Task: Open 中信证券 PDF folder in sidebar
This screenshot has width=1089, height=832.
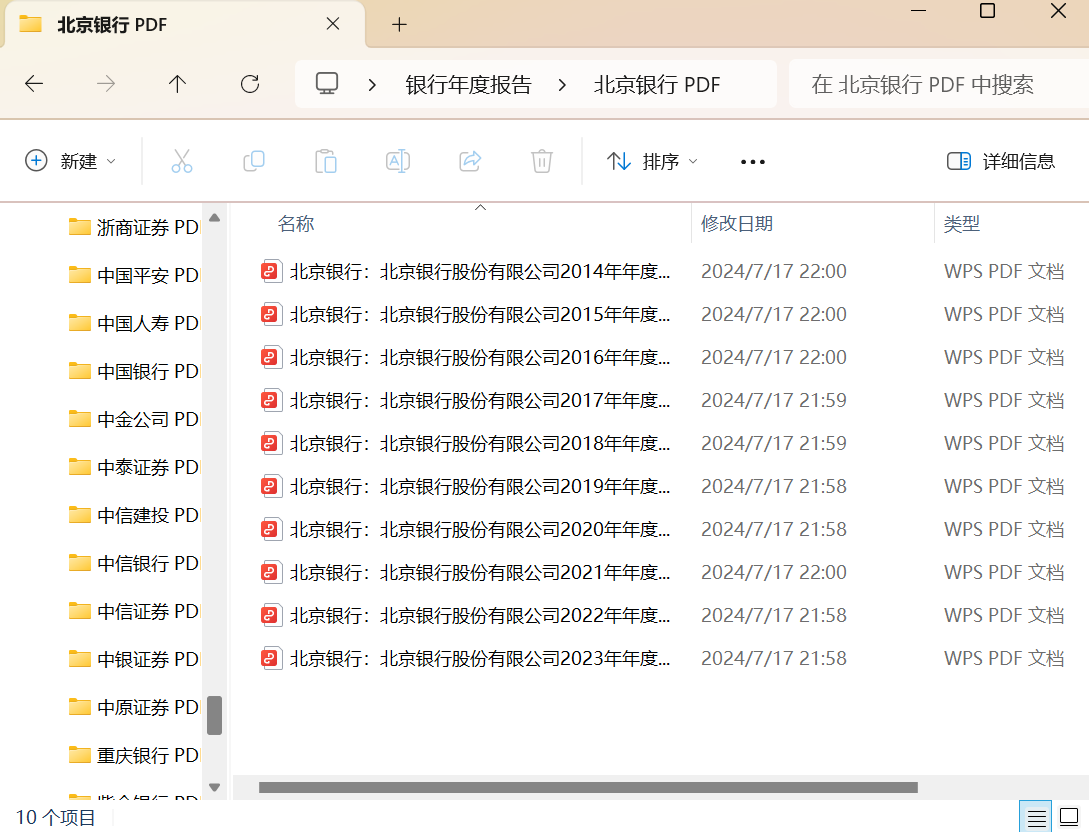Action: pyautogui.click(x=134, y=610)
